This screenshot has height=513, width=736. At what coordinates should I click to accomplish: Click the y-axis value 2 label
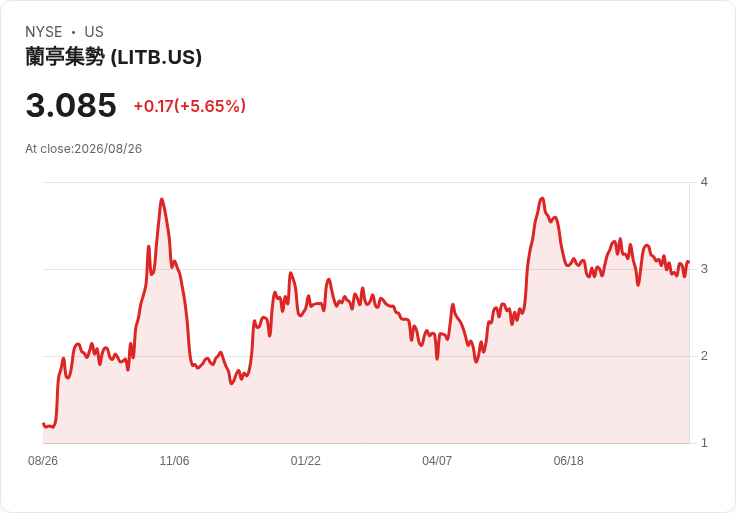pyautogui.click(x=704, y=356)
